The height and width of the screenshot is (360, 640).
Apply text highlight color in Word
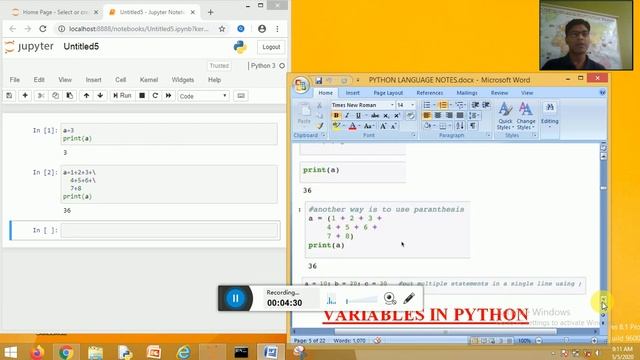click(x=336, y=126)
